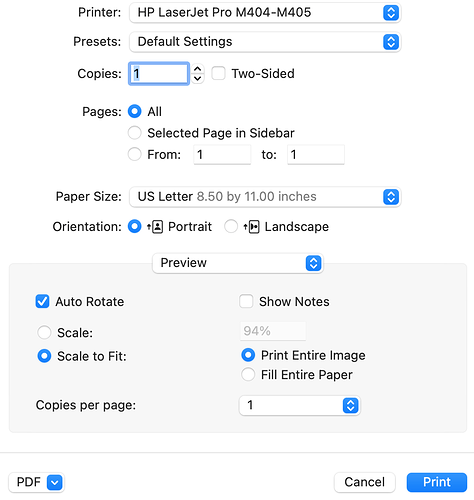Choose the Scale radio button

click(44, 332)
